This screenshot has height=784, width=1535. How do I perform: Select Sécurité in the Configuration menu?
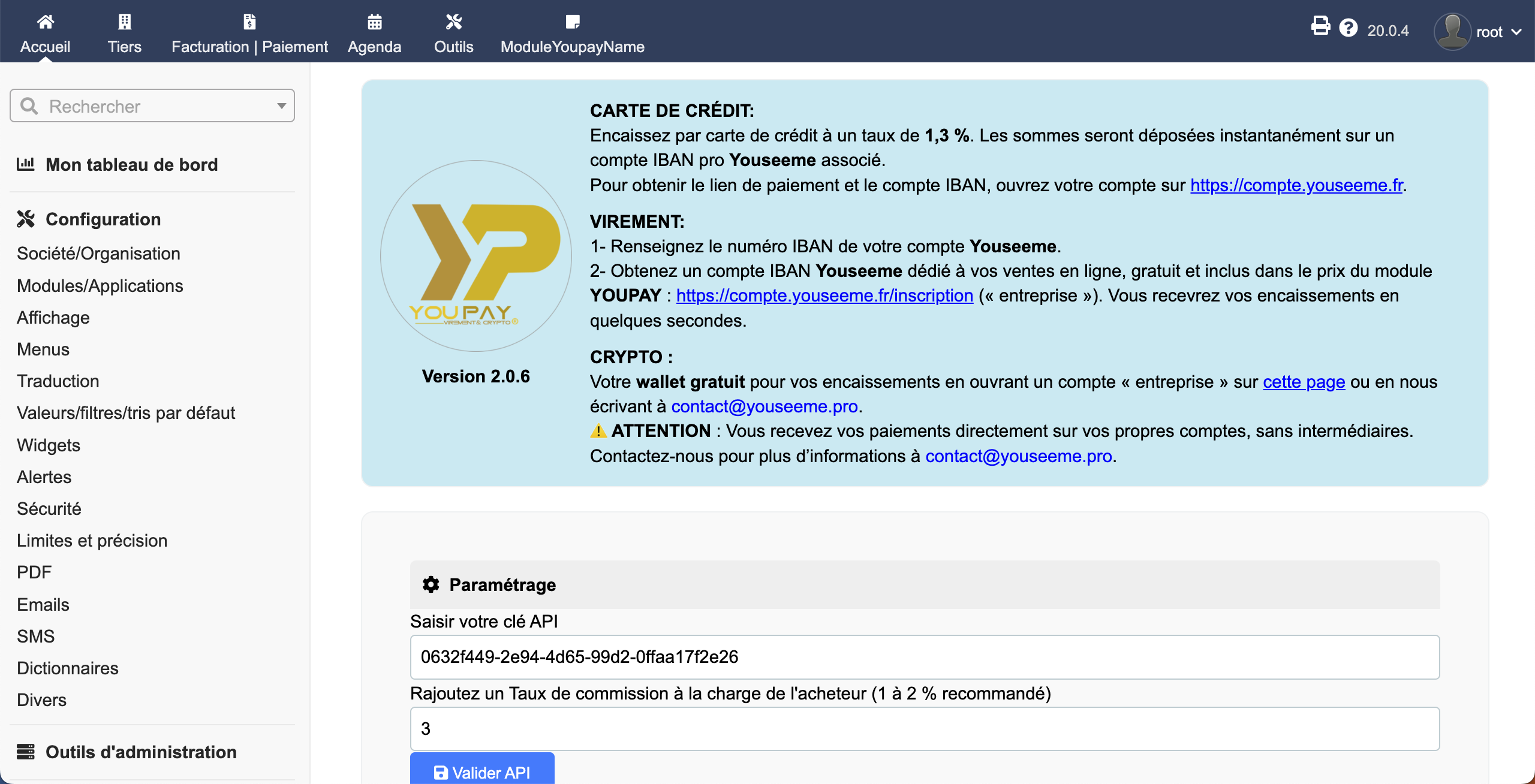point(49,509)
